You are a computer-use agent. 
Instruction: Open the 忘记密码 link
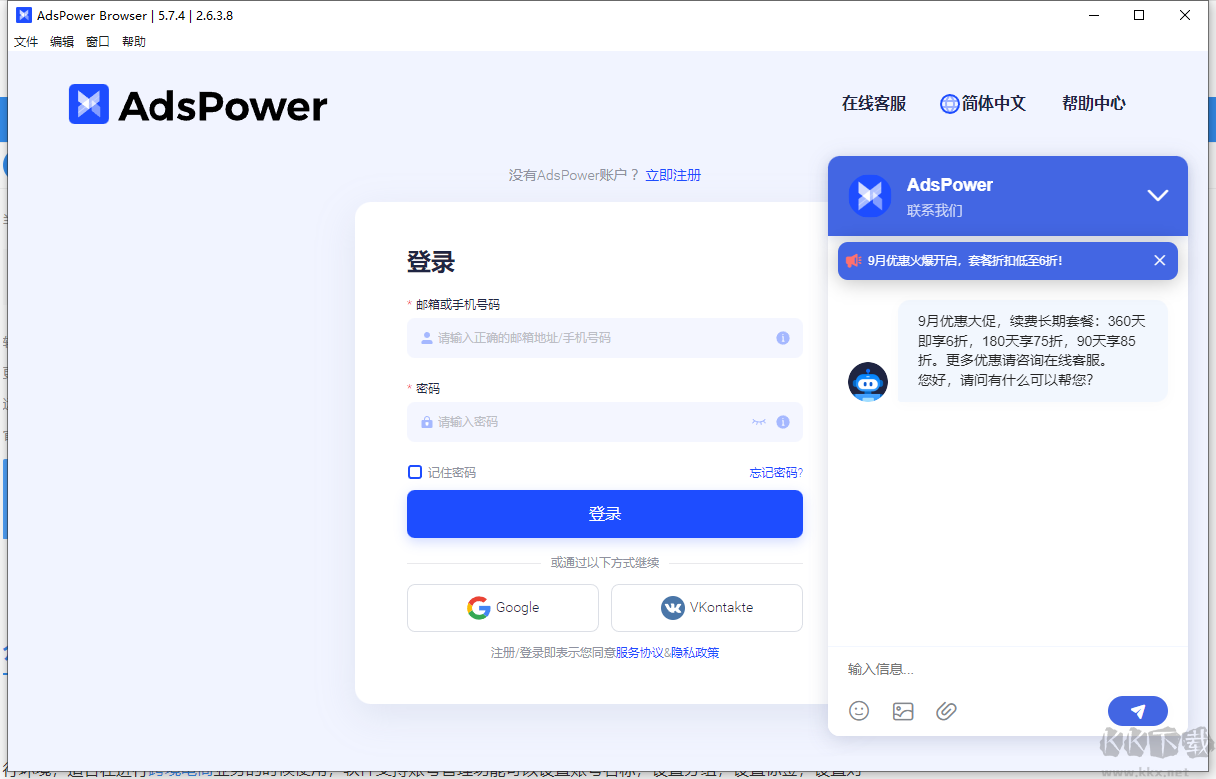775,471
